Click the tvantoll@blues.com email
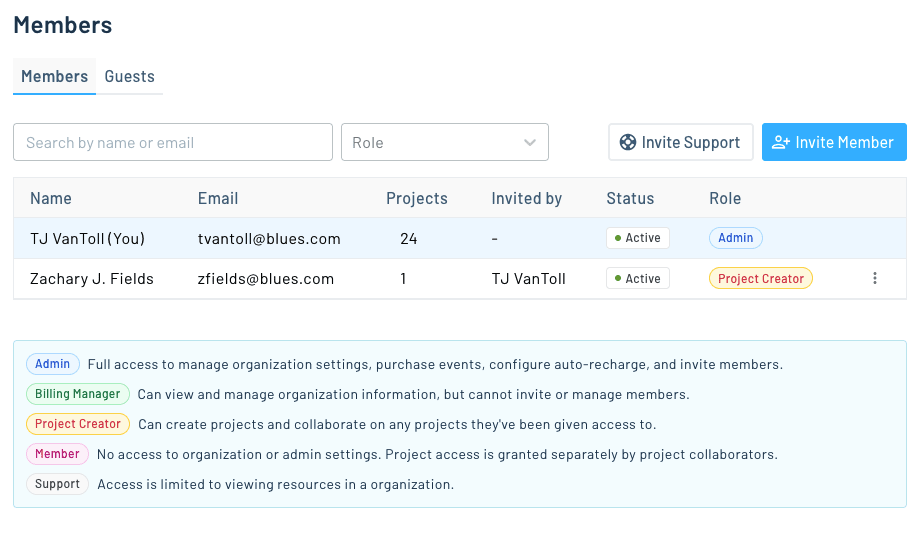The height and width of the screenshot is (533, 920). pos(269,238)
